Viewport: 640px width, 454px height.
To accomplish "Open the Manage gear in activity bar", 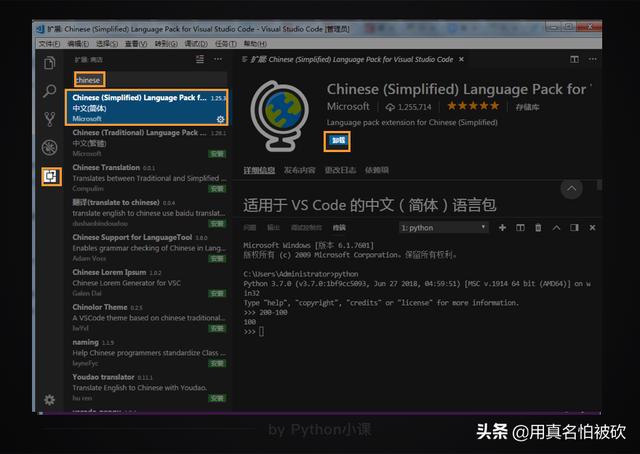I will point(49,400).
